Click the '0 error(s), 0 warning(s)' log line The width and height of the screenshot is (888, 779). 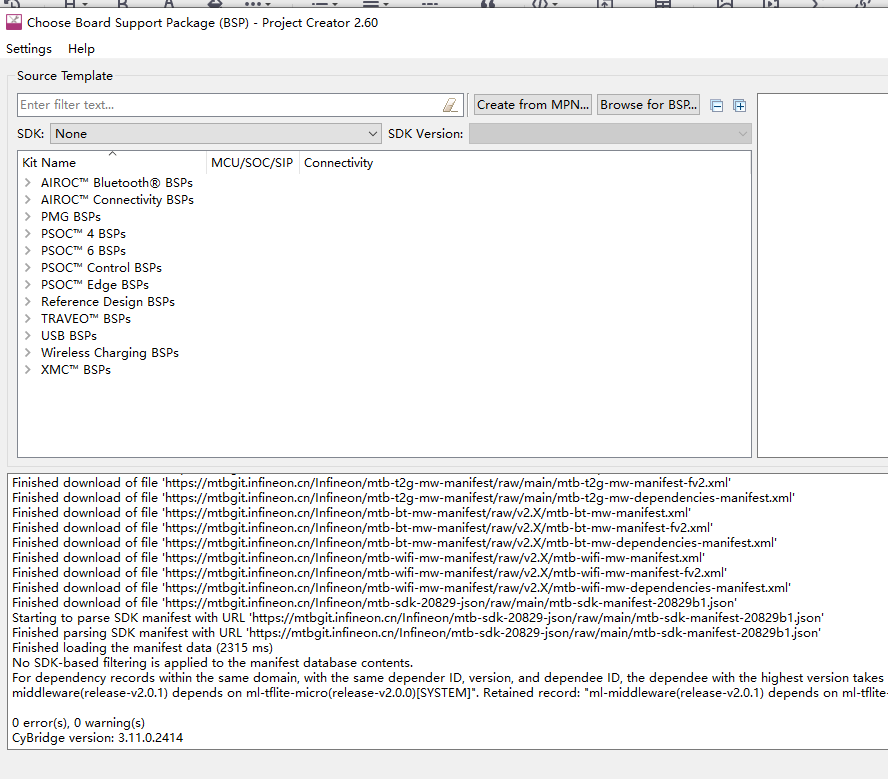[79, 723]
